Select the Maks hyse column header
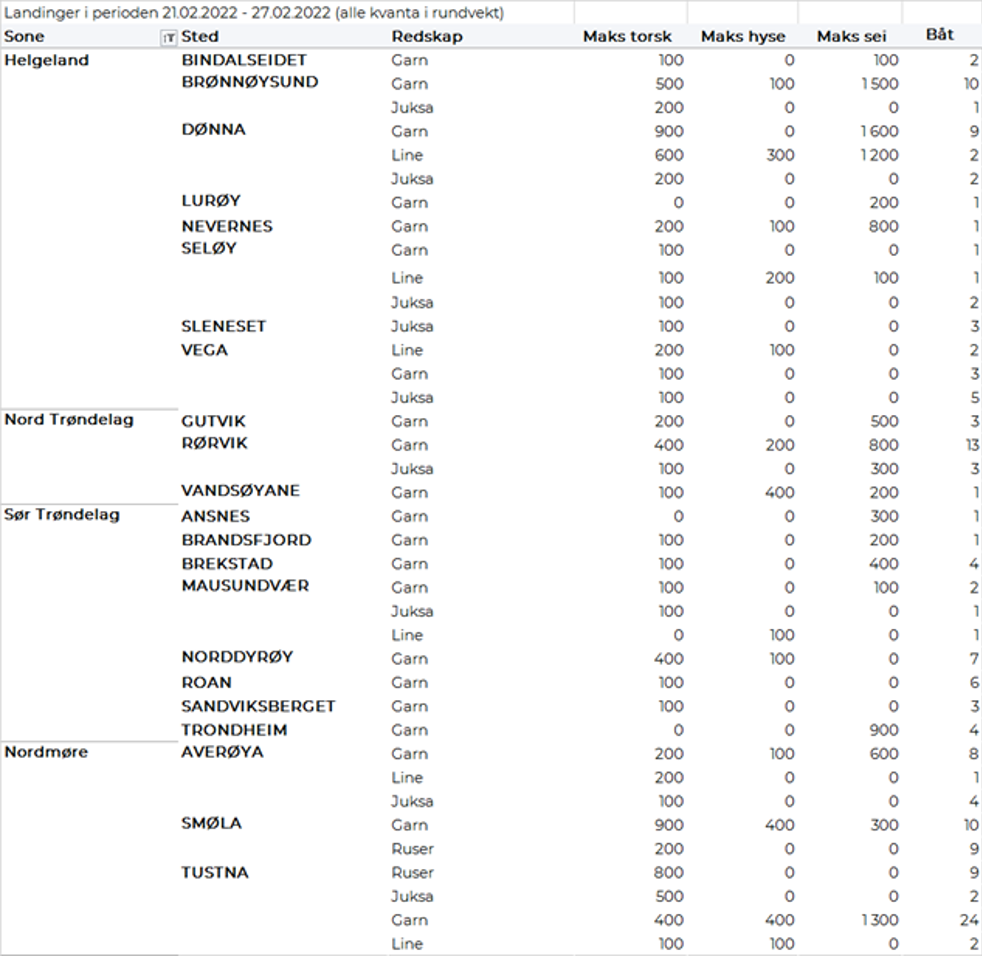 click(742, 36)
